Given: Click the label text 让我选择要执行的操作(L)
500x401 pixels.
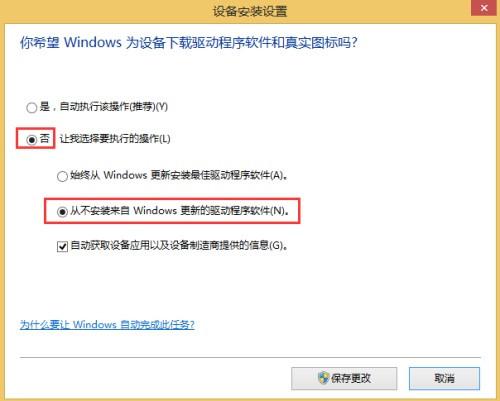Looking at the screenshot, I should coord(115,139).
